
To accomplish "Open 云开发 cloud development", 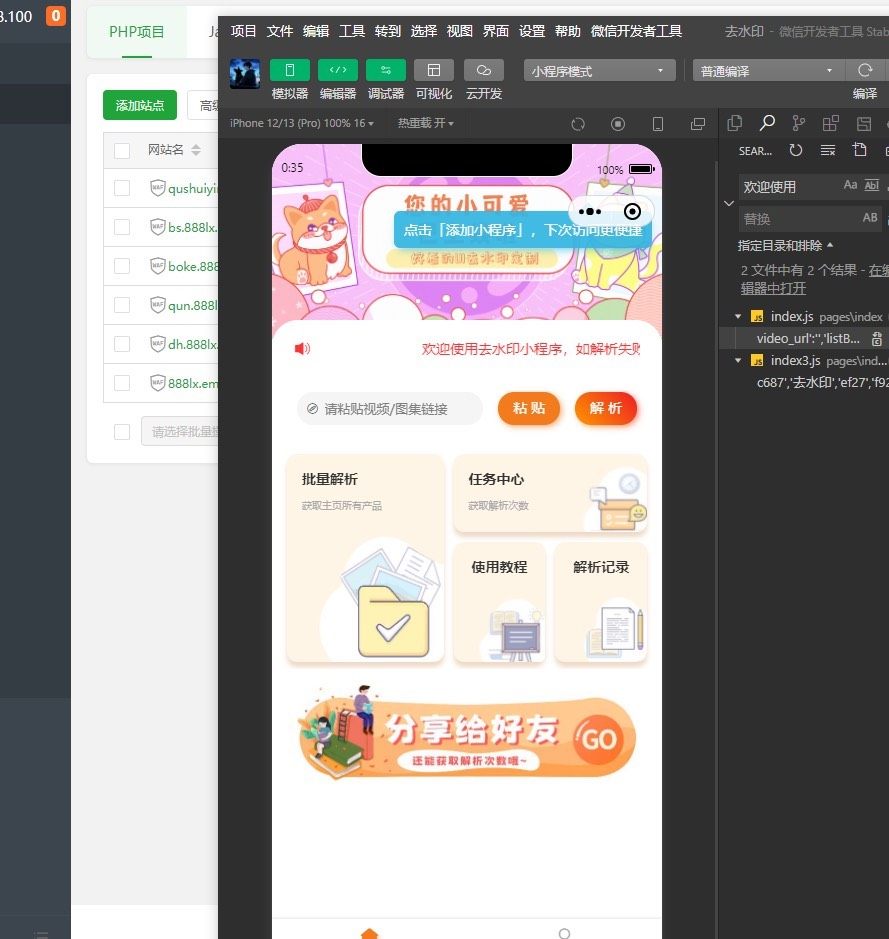I will coord(484,71).
